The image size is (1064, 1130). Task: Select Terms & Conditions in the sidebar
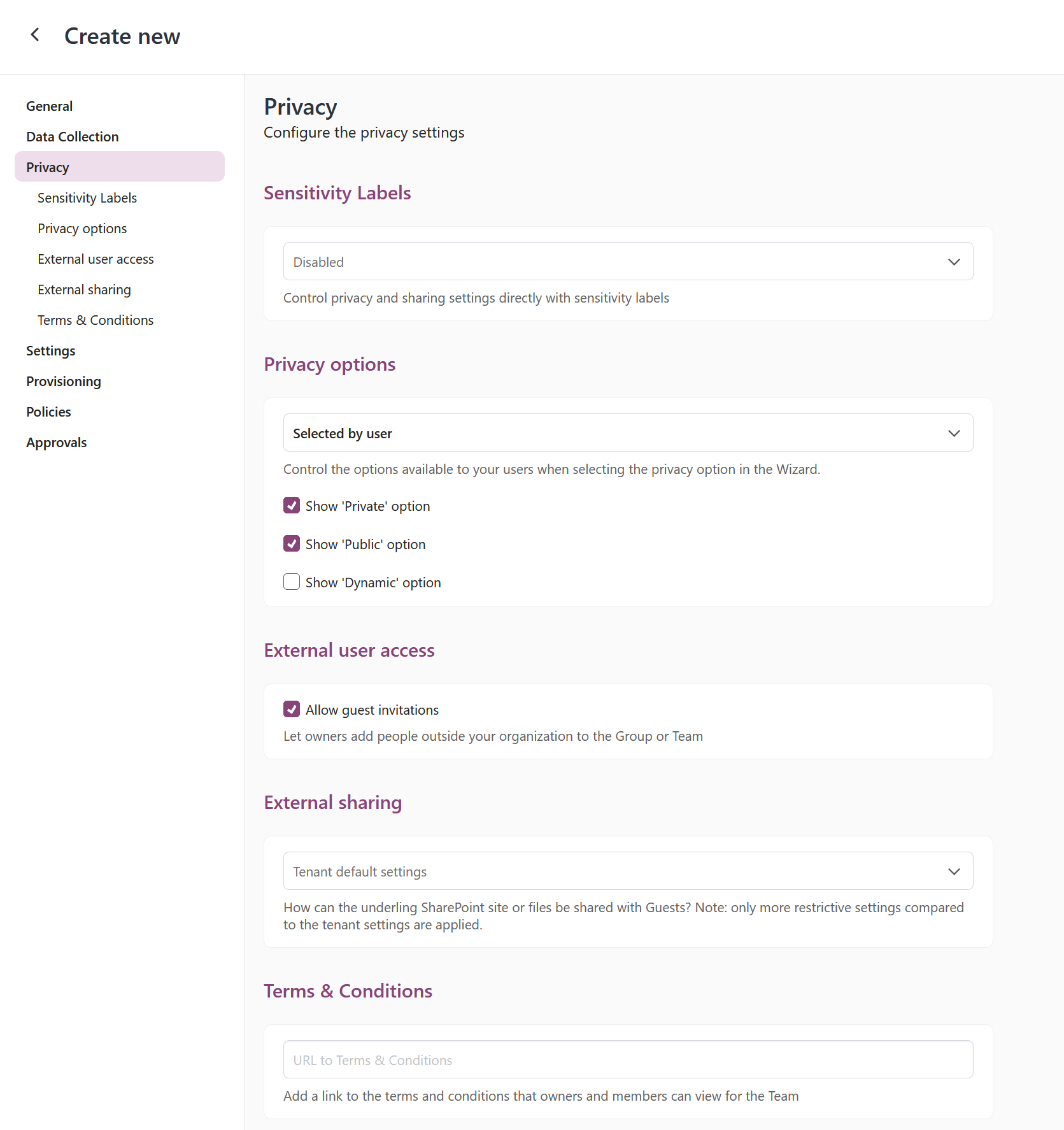pos(95,320)
